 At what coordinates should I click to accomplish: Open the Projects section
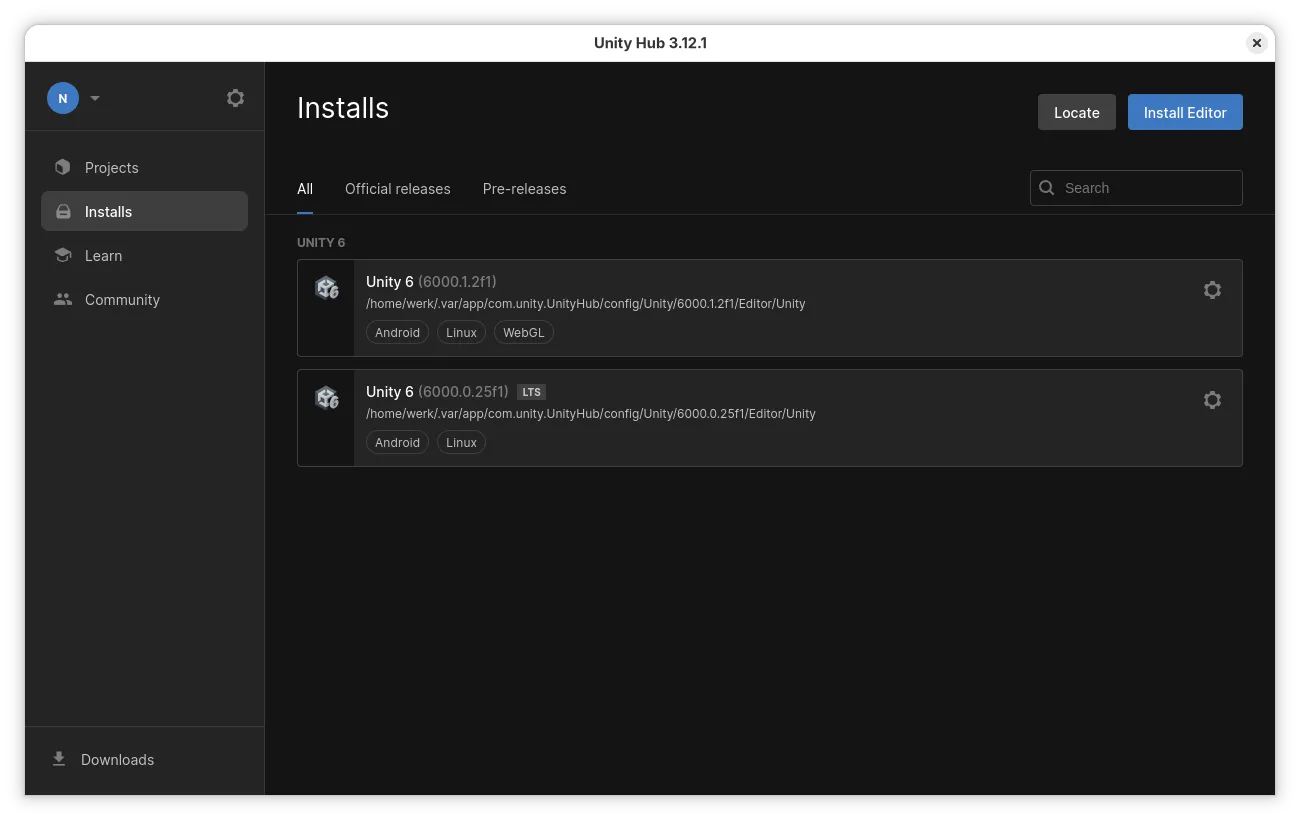pyautogui.click(x=111, y=168)
